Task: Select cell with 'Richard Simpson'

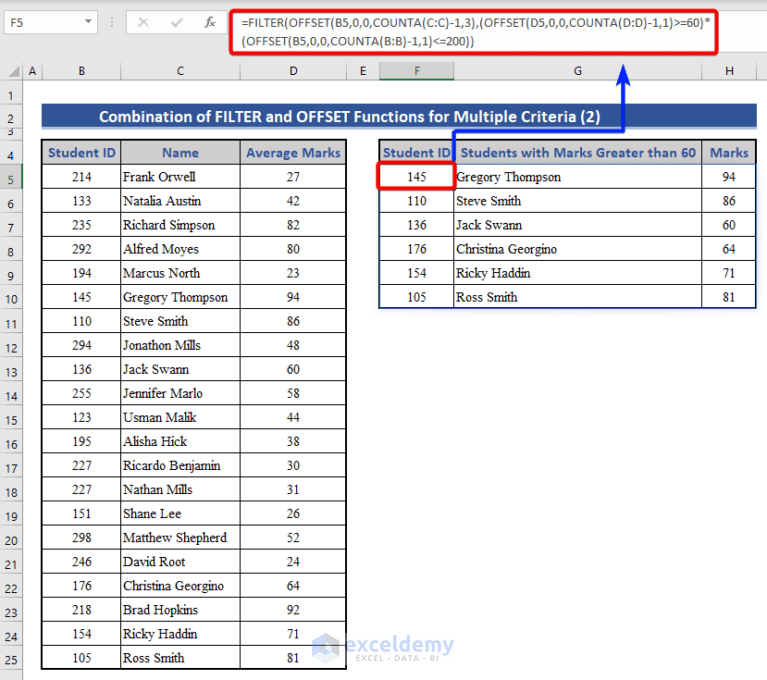Action: [180, 225]
